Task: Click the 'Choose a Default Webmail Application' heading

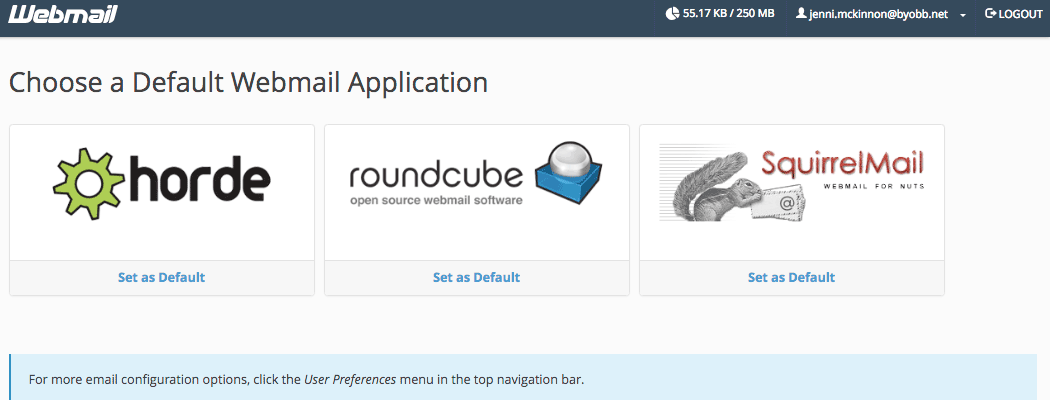Action: [x=248, y=83]
